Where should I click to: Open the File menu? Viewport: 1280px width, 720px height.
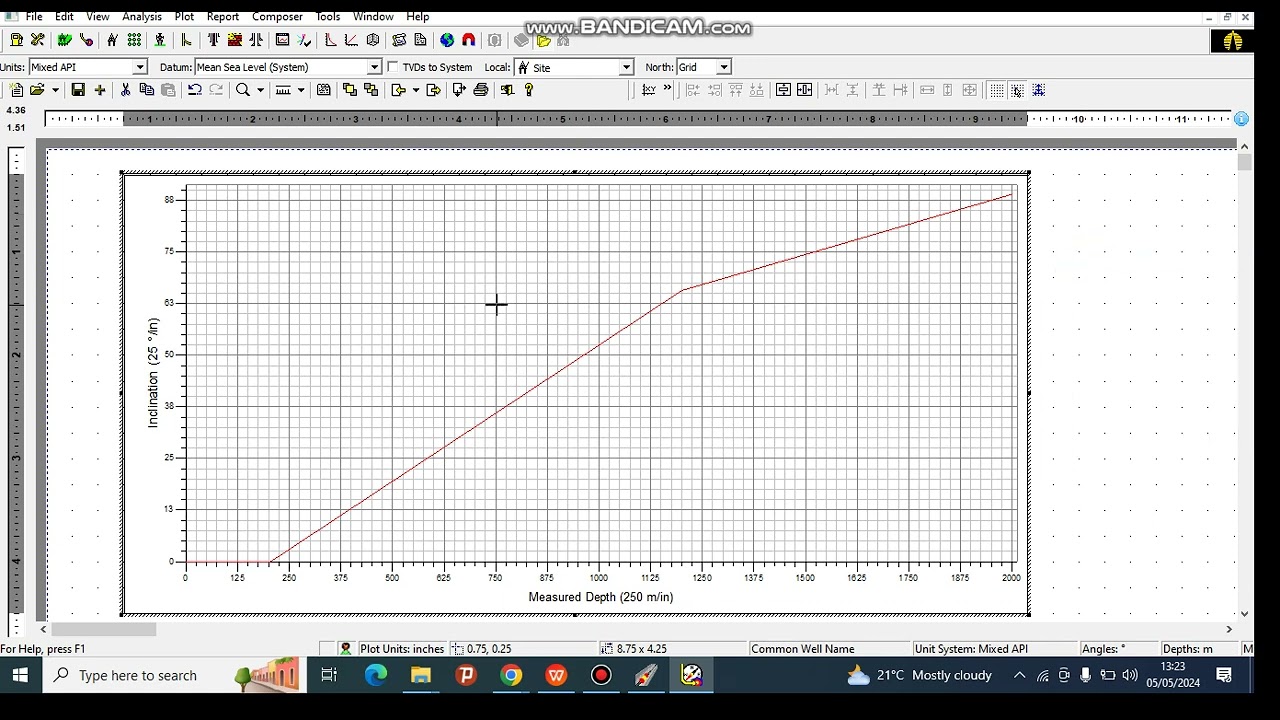(34, 16)
